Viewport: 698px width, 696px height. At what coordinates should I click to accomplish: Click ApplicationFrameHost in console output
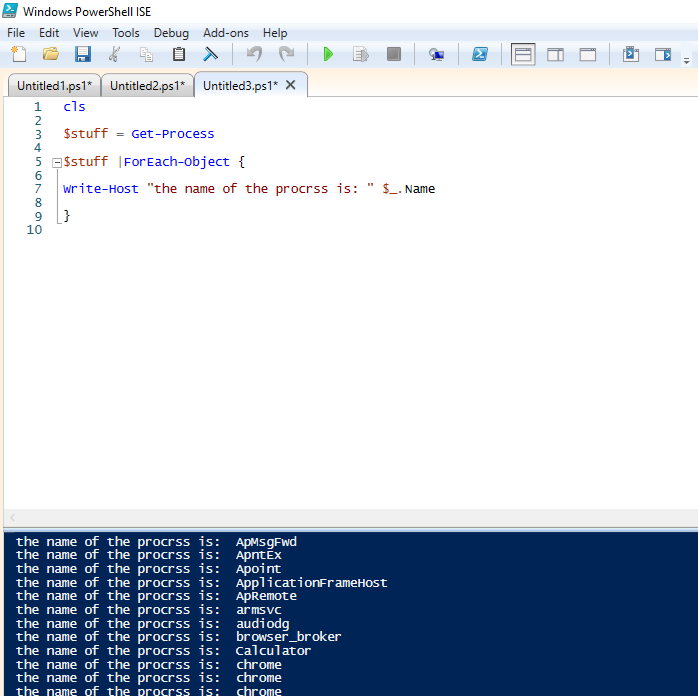[x=312, y=583]
